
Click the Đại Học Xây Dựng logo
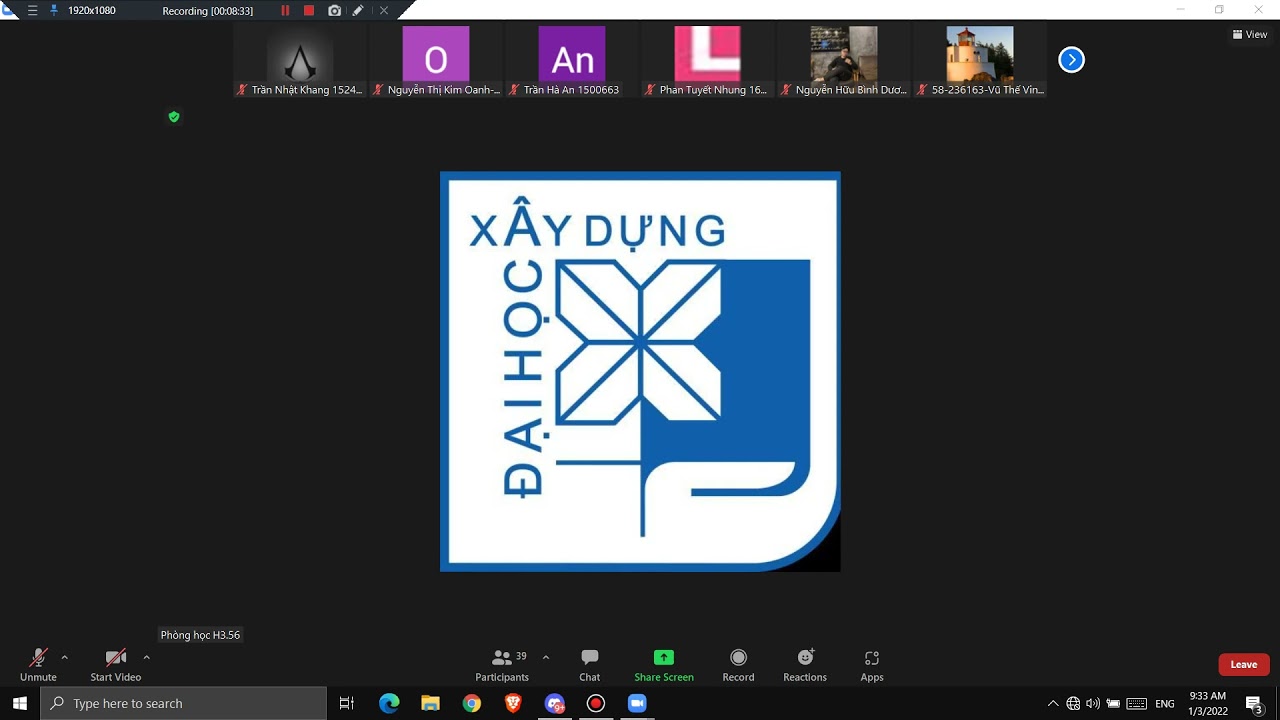click(640, 372)
